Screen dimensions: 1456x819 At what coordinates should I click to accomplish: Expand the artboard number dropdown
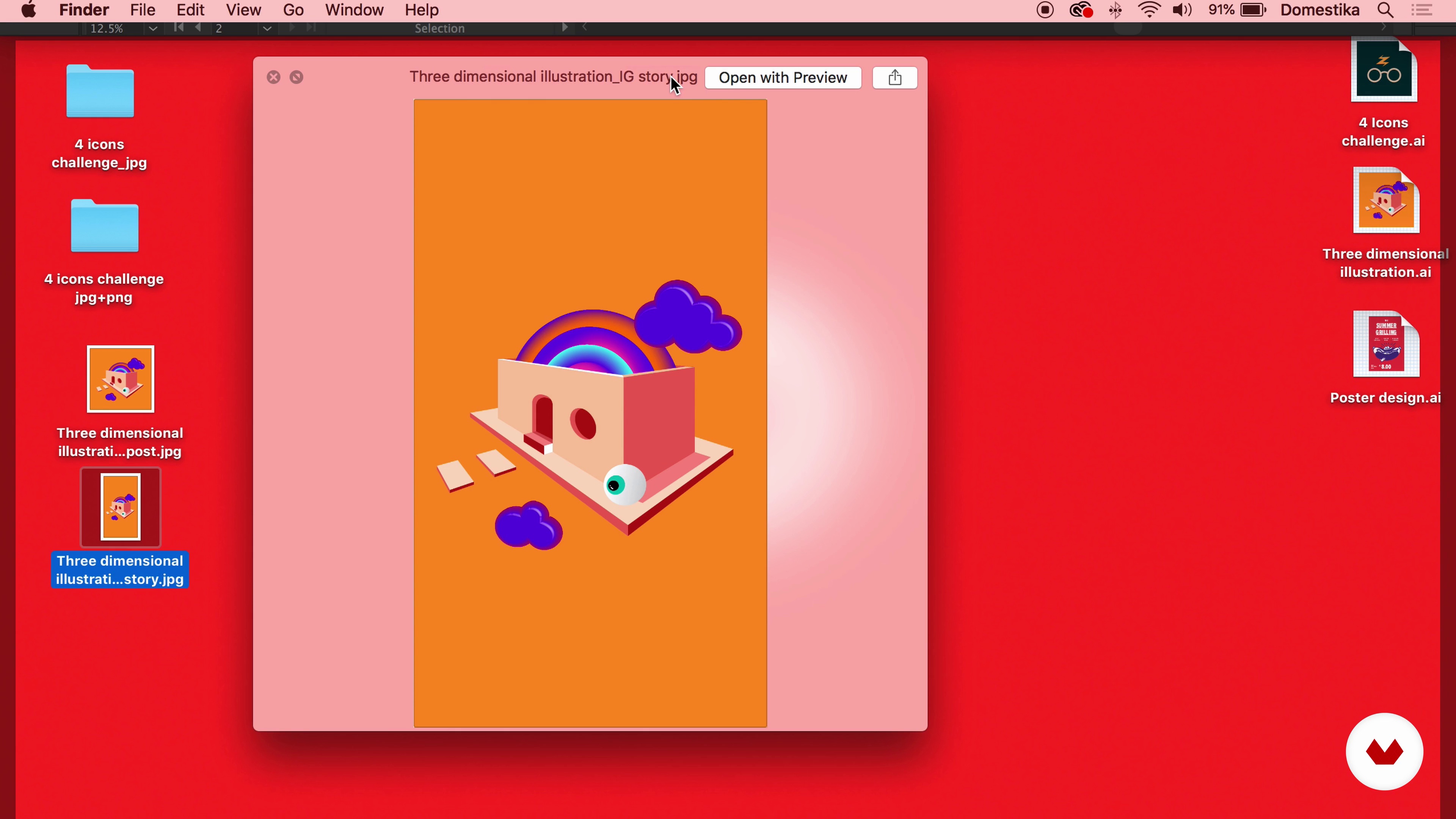point(267,28)
